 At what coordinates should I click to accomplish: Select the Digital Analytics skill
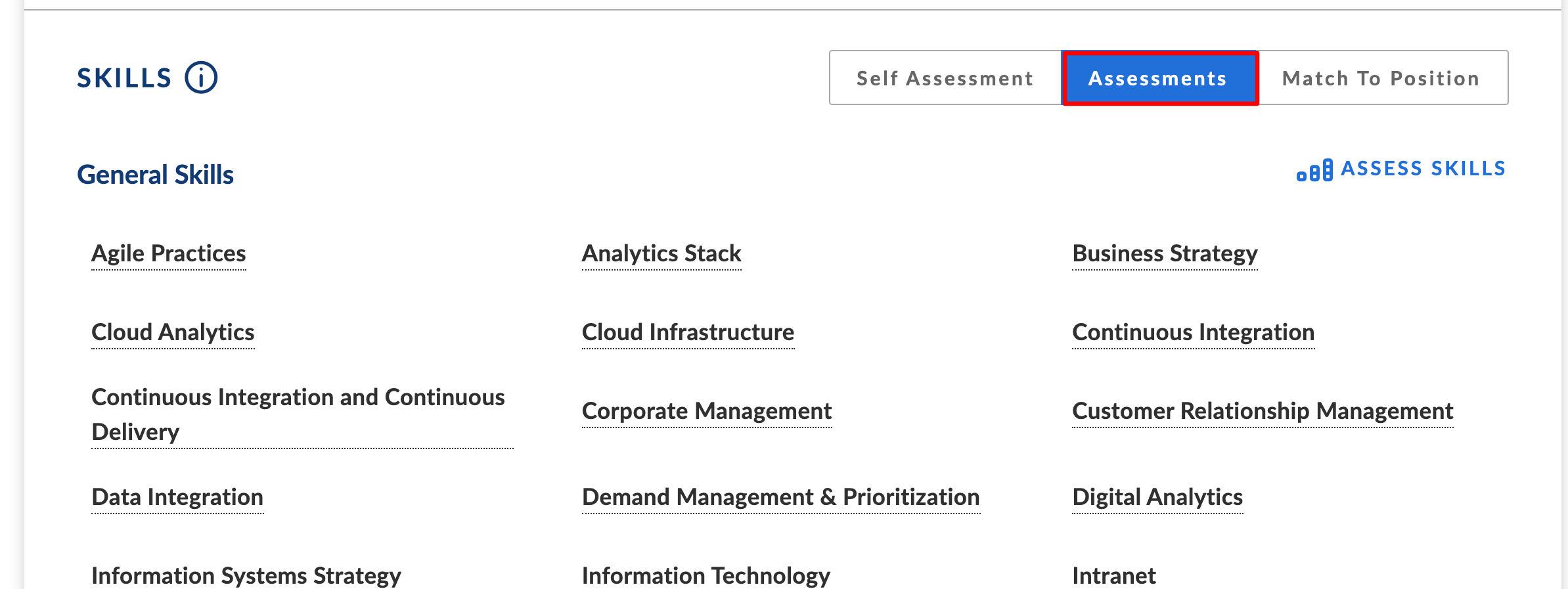point(1157,498)
